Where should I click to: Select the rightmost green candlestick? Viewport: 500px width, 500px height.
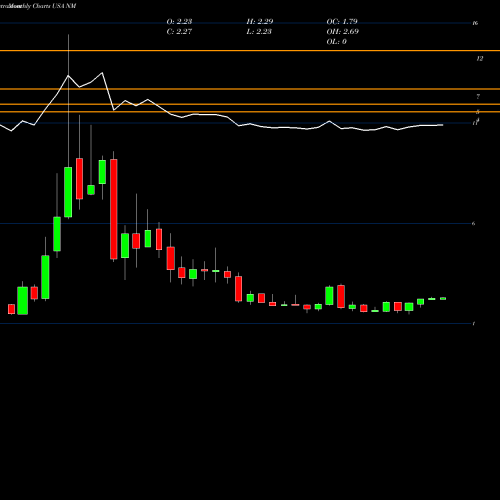point(443,299)
